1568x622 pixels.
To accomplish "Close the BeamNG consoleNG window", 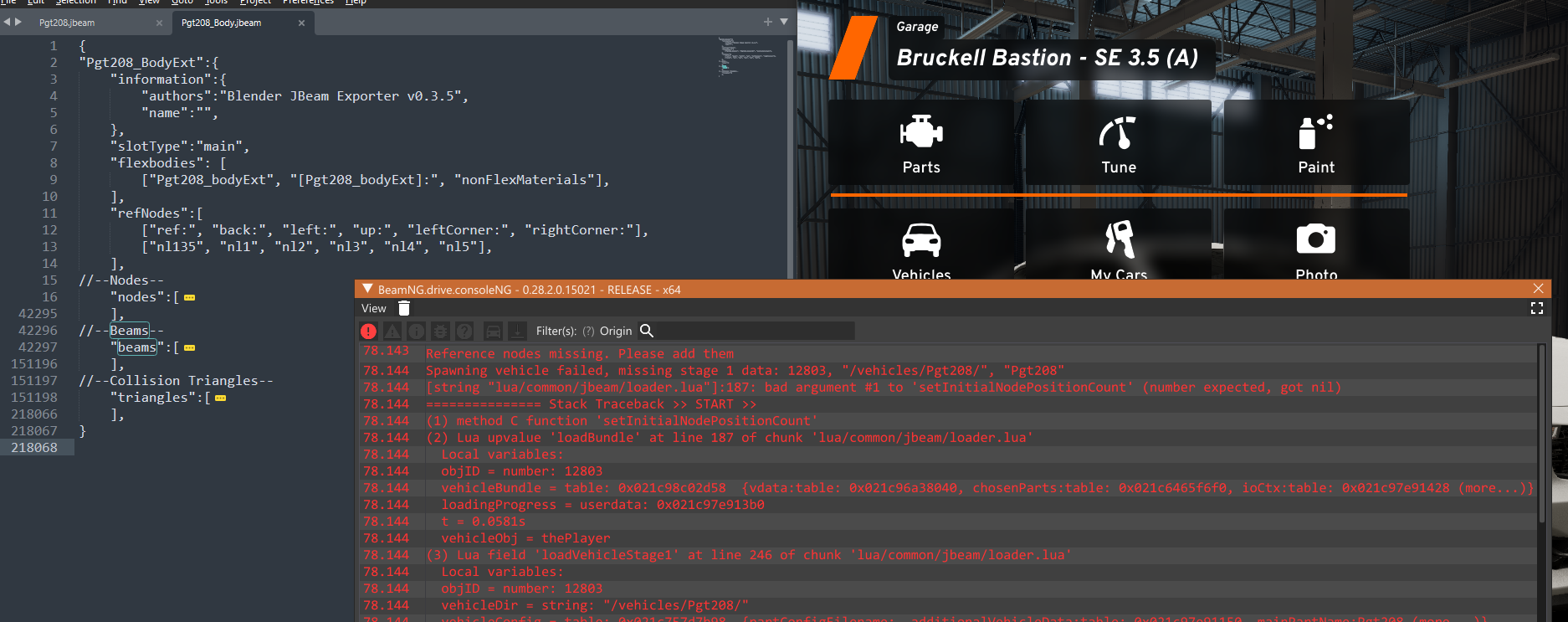I will 1538,289.
